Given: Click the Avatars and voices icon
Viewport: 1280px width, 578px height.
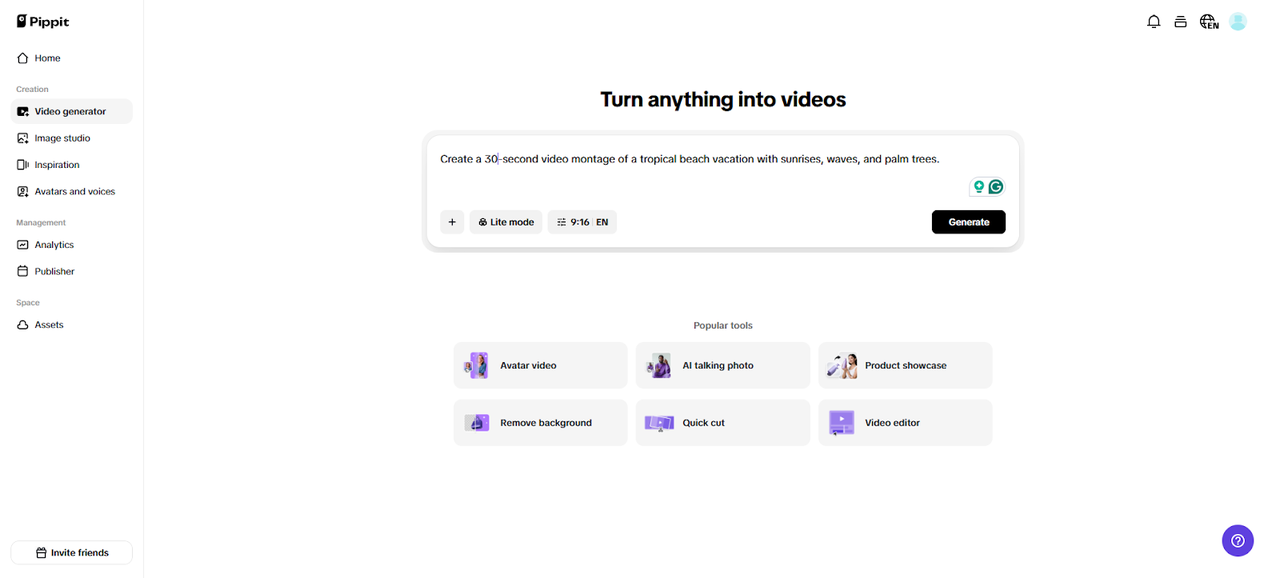Looking at the screenshot, I should [x=22, y=191].
